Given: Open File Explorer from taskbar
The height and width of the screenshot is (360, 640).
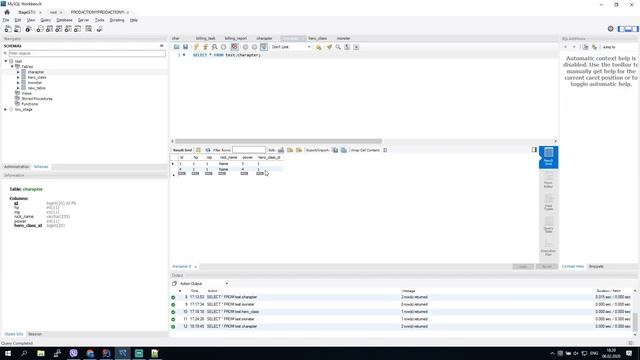Looking at the screenshot, I should (41, 353).
